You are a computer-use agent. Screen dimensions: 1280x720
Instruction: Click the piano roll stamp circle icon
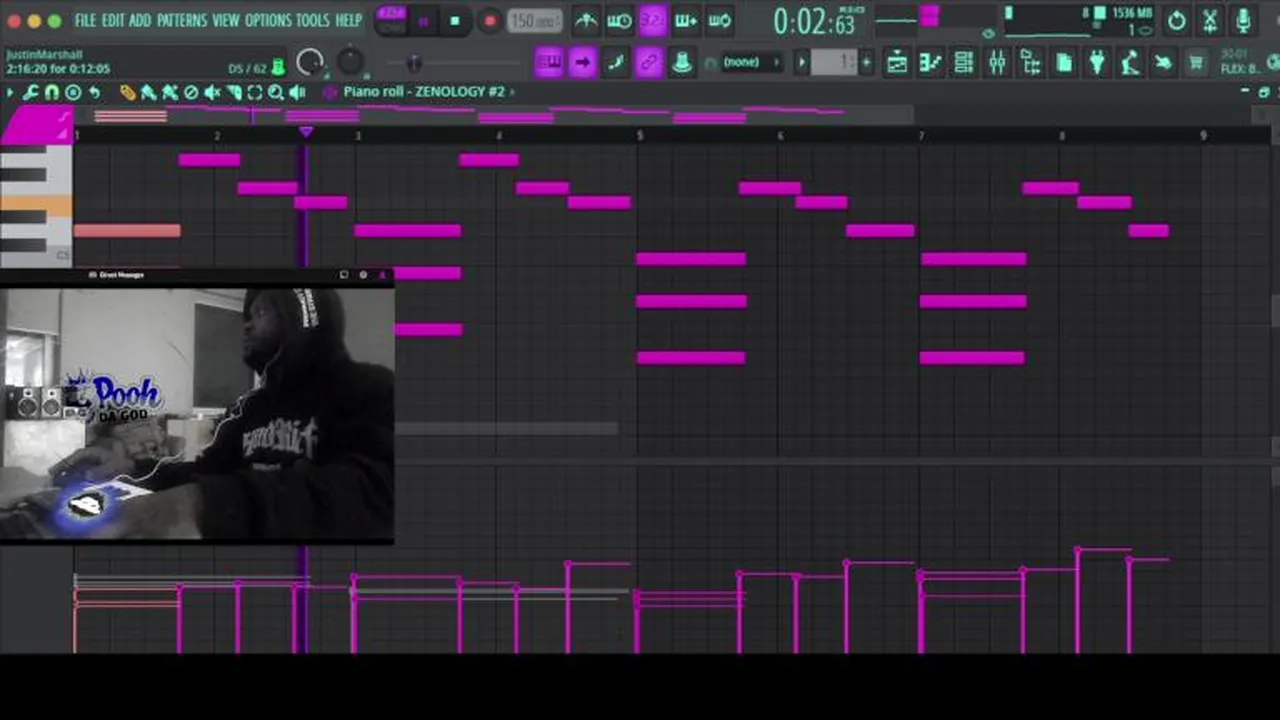click(73, 92)
